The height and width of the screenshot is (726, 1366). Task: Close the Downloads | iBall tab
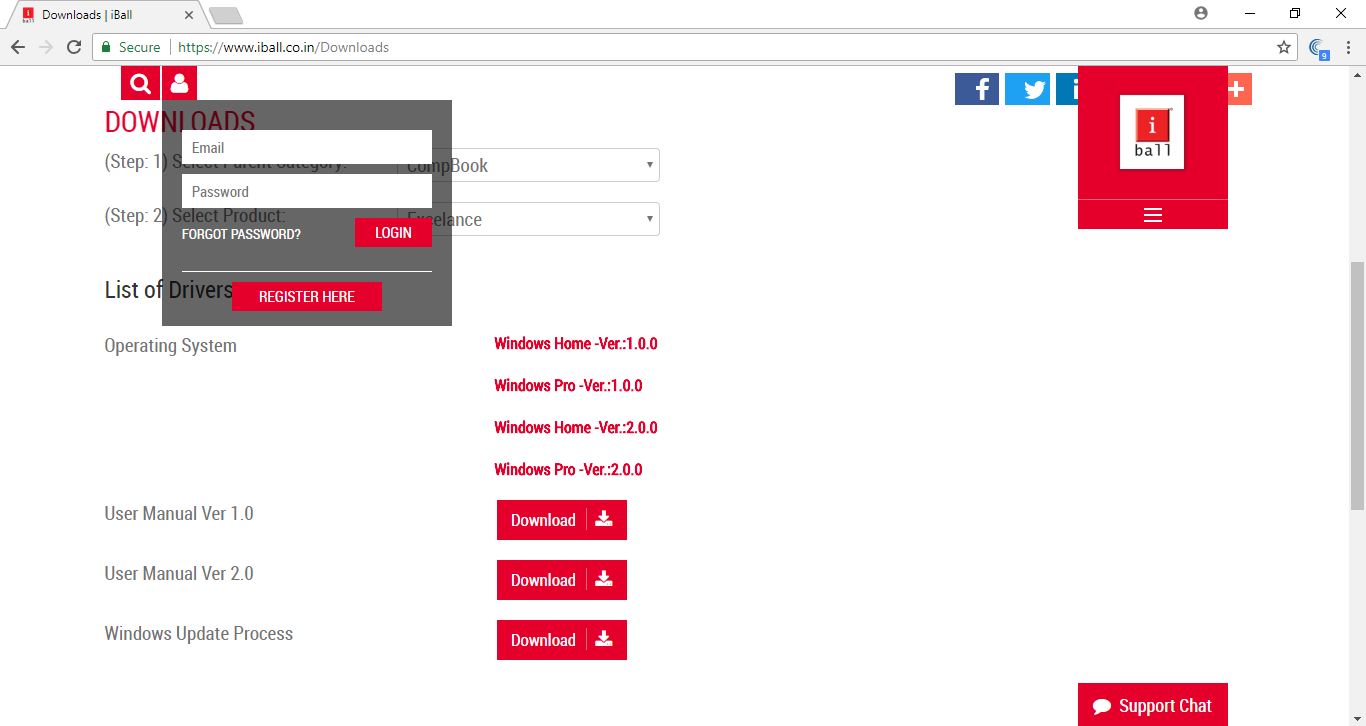[x=189, y=15]
